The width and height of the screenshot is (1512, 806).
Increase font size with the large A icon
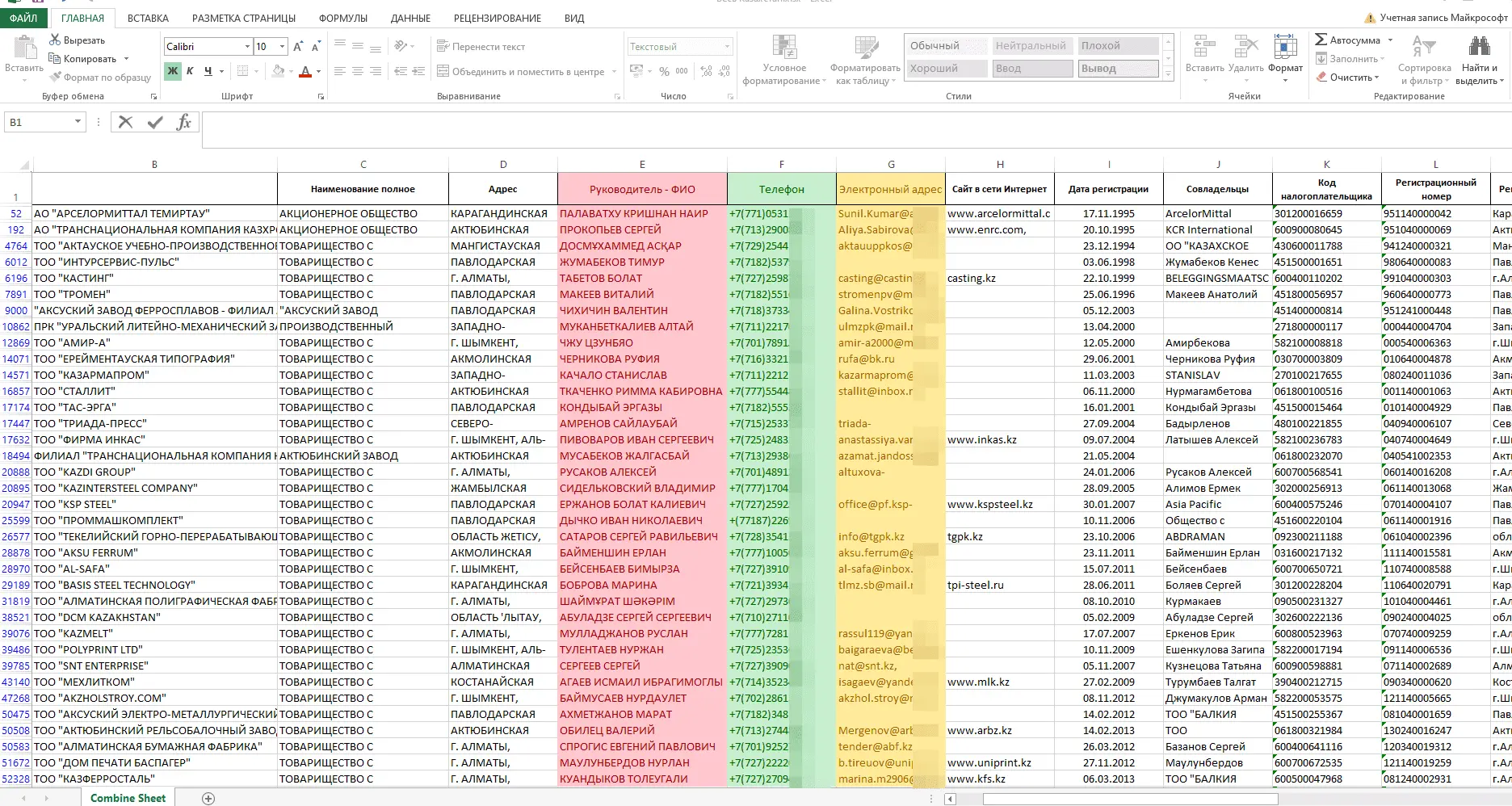pyautogui.click(x=298, y=47)
